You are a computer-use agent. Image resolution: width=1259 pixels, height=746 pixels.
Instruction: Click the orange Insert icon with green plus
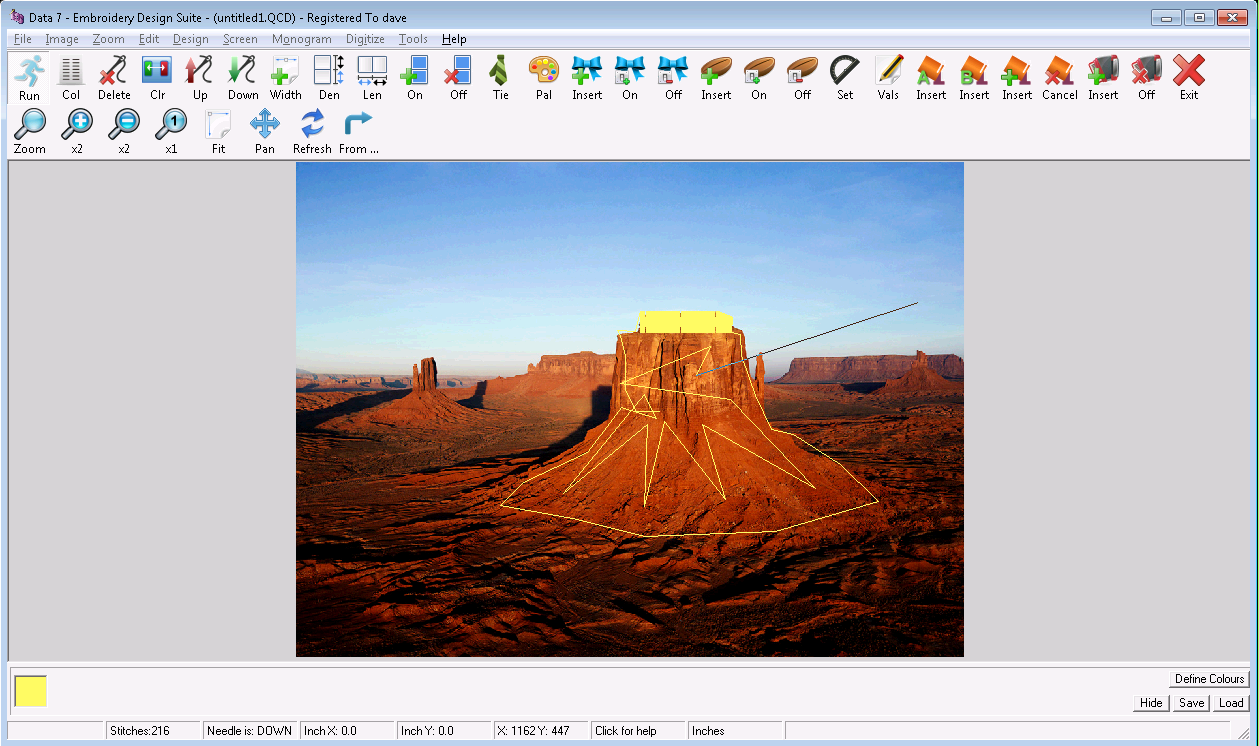point(1017,71)
